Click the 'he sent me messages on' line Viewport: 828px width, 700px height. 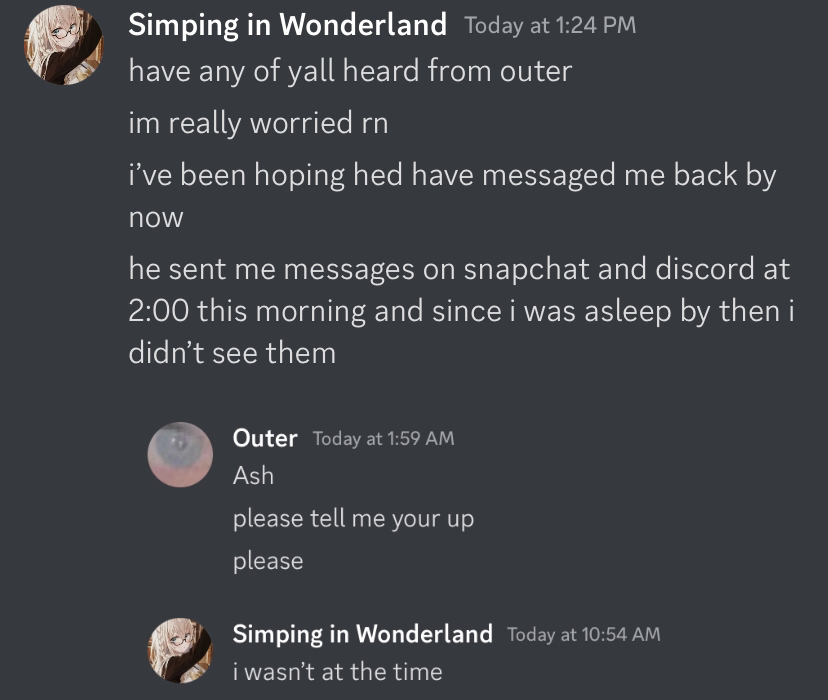pyautogui.click(x=459, y=270)
